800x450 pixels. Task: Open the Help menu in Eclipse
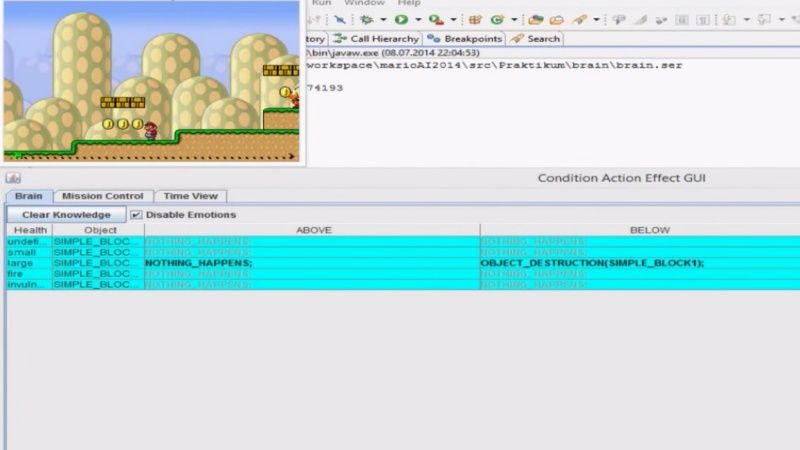coord(409,3)
